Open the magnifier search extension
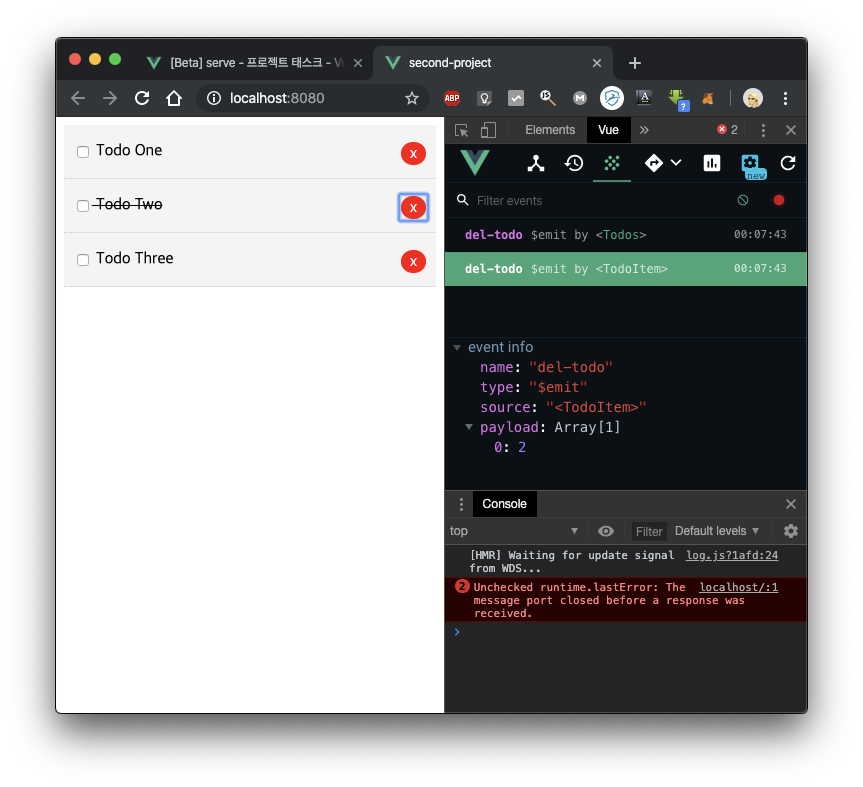 (x=547, y=98)
